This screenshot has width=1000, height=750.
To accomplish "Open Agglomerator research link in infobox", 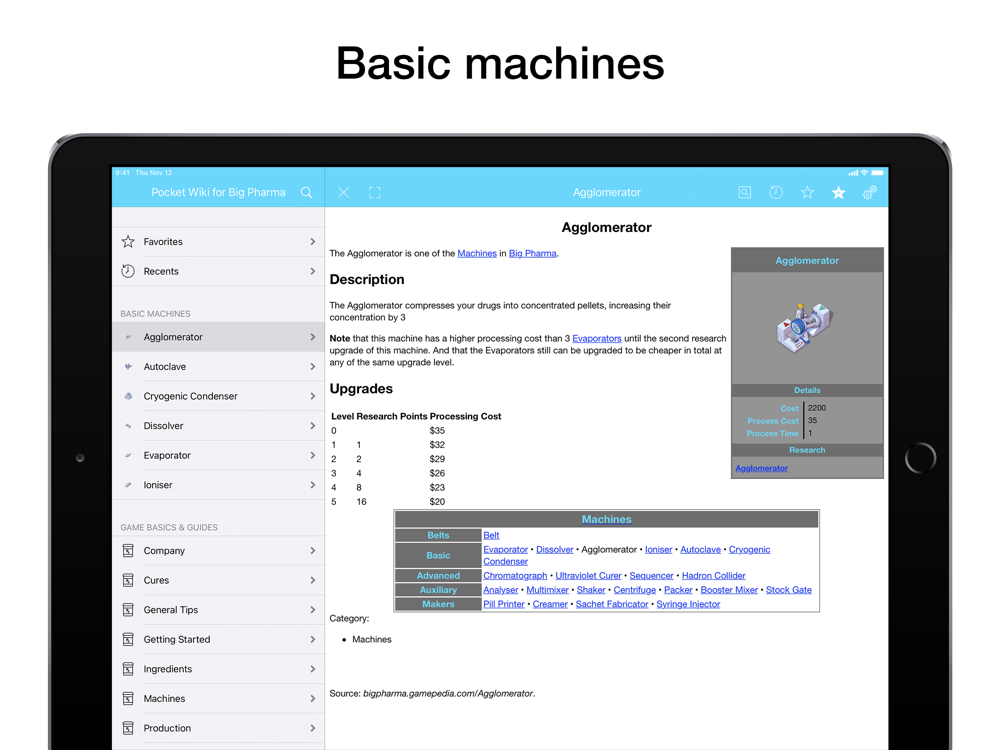I will click(761, 468).
